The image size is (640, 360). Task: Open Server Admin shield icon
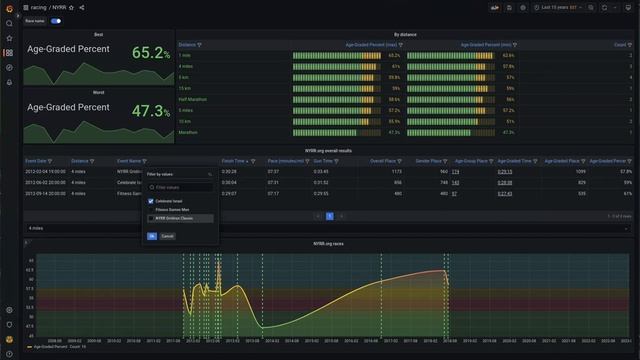[x=9, y=324]
